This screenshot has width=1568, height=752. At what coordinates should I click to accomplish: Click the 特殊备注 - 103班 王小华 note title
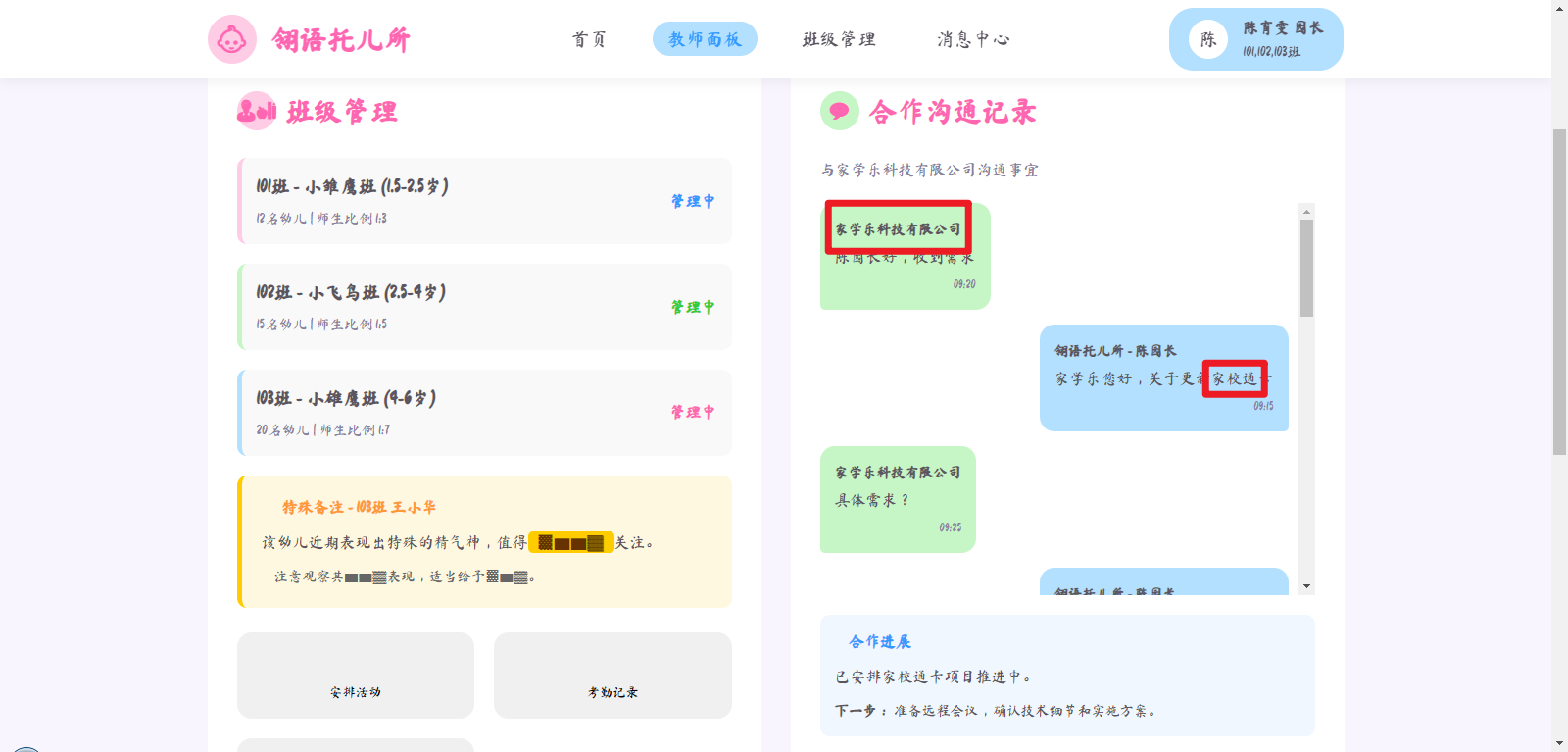pyautogui.click(x=360, y=507)
